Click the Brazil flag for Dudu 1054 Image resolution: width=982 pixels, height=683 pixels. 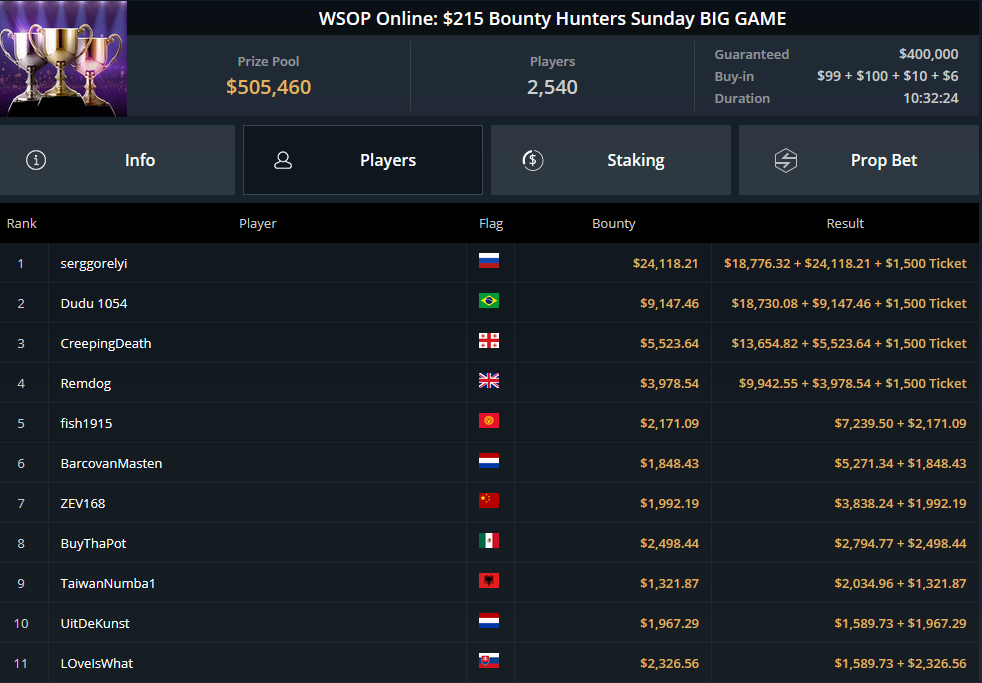[488, 300]
